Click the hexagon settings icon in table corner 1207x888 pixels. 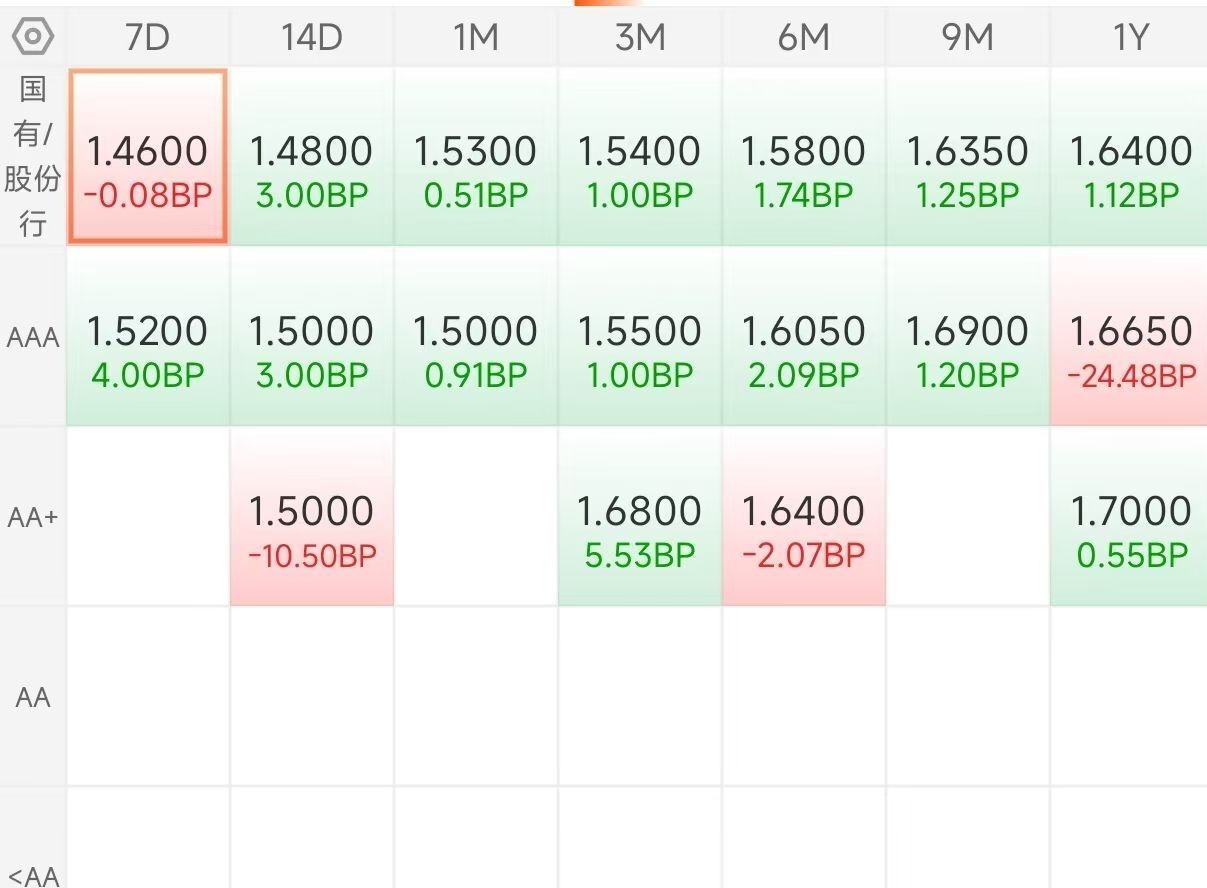tap(33, 37)
